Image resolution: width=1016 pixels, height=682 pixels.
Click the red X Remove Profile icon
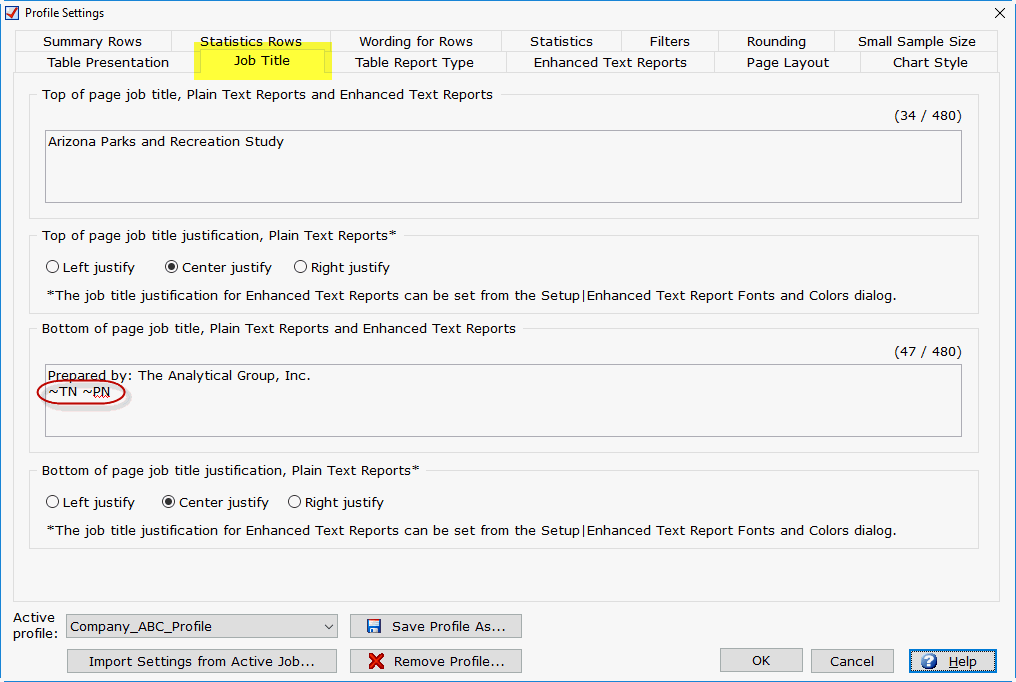376,661
